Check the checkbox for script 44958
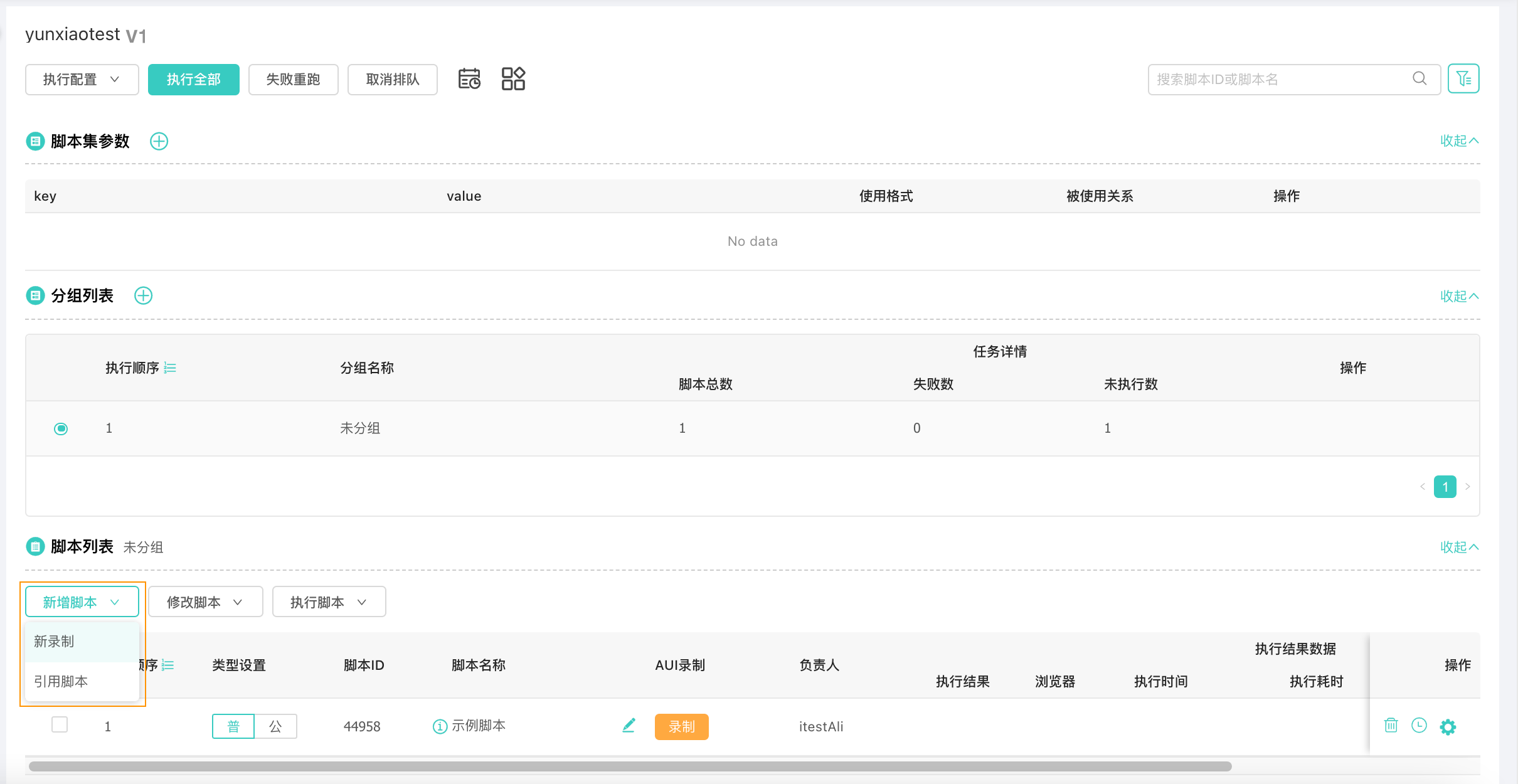Viewport: 1518px width, 784px height. pyautogui.click(x=60, y=724)
